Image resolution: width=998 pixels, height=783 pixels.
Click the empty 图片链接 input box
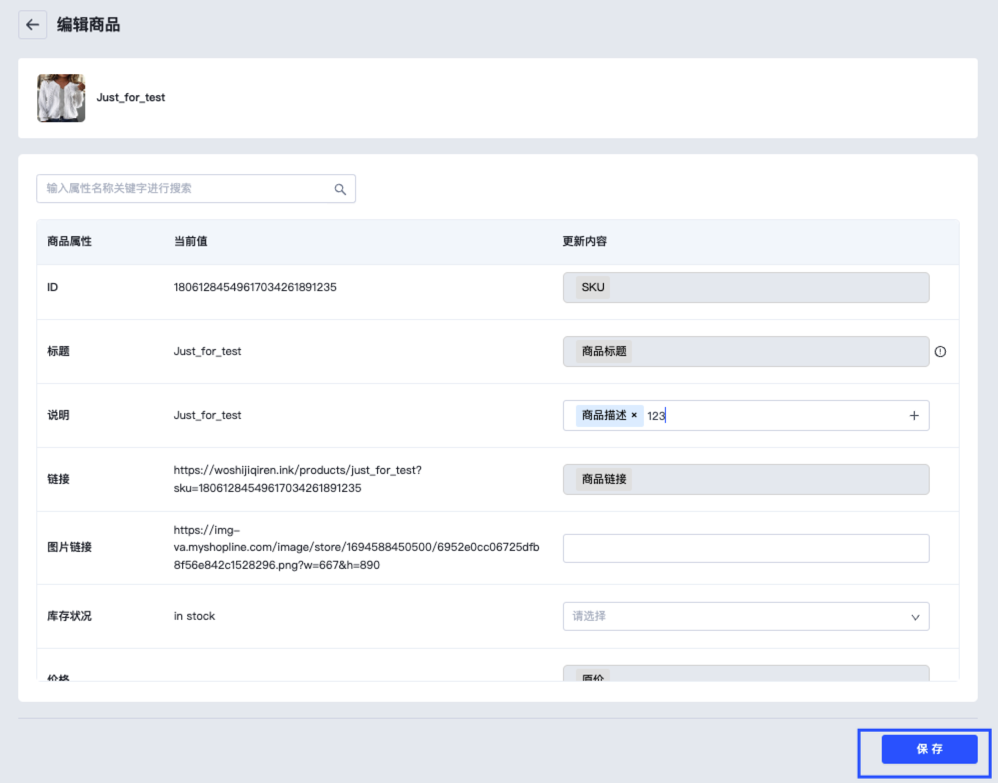(x=744, y=548)
